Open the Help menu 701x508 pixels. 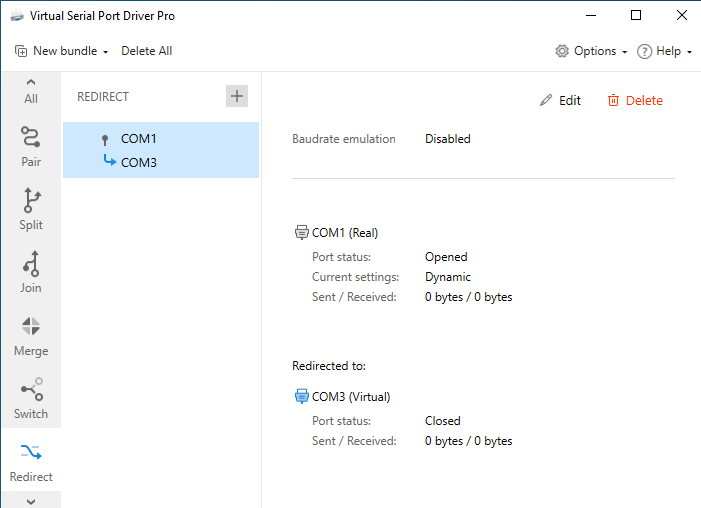(665, 51)
